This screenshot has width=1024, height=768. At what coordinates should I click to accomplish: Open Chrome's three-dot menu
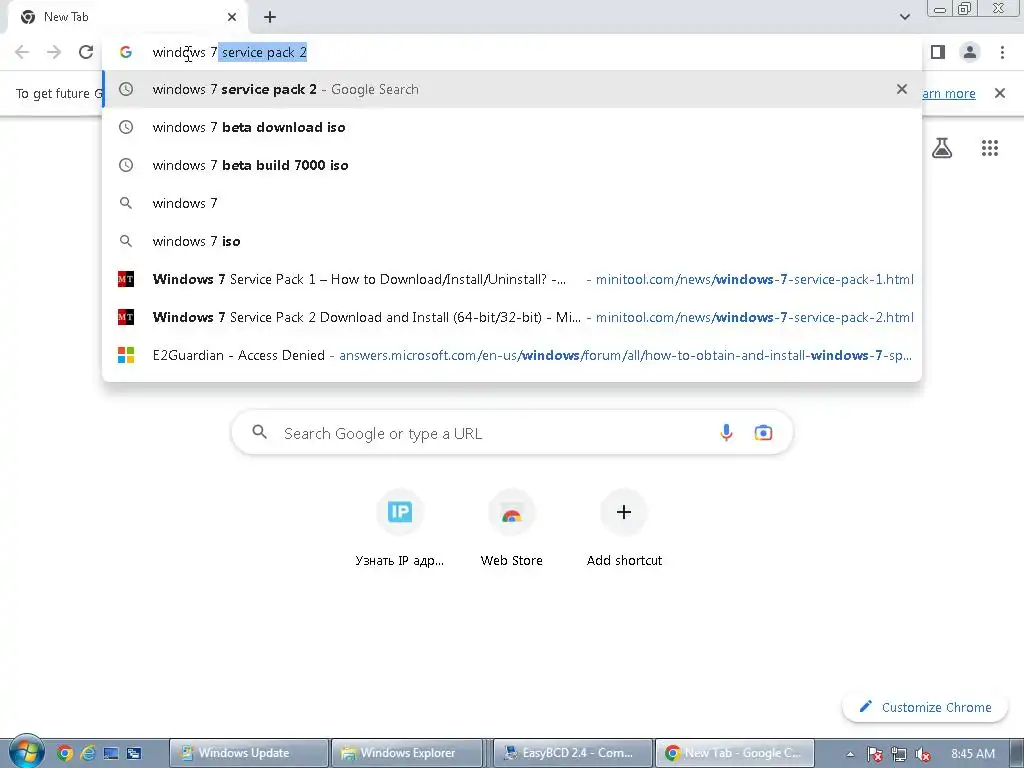click(x=1002, y=52)
